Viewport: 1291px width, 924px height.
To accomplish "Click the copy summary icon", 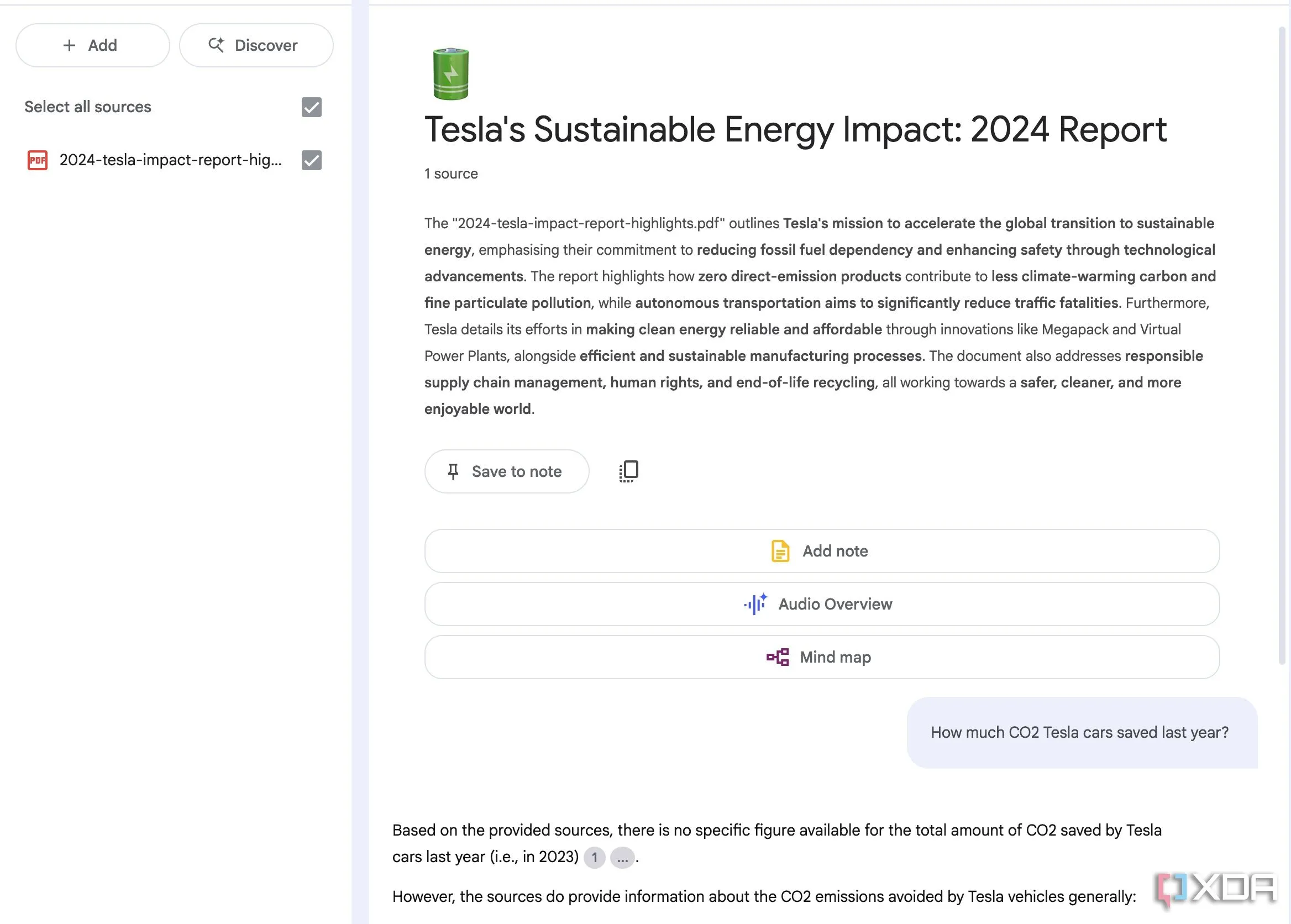I will tap(629, 471).
